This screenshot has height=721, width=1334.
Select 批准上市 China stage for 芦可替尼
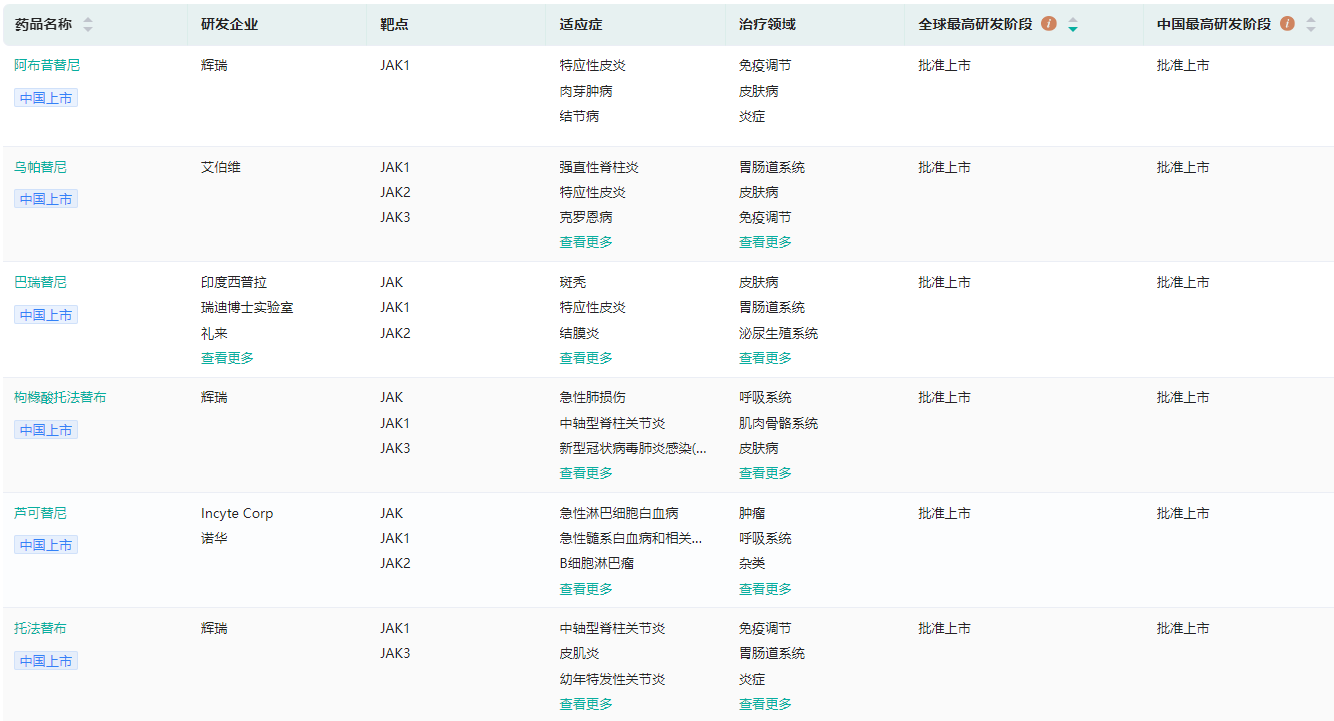click(x=1183, y=513)
